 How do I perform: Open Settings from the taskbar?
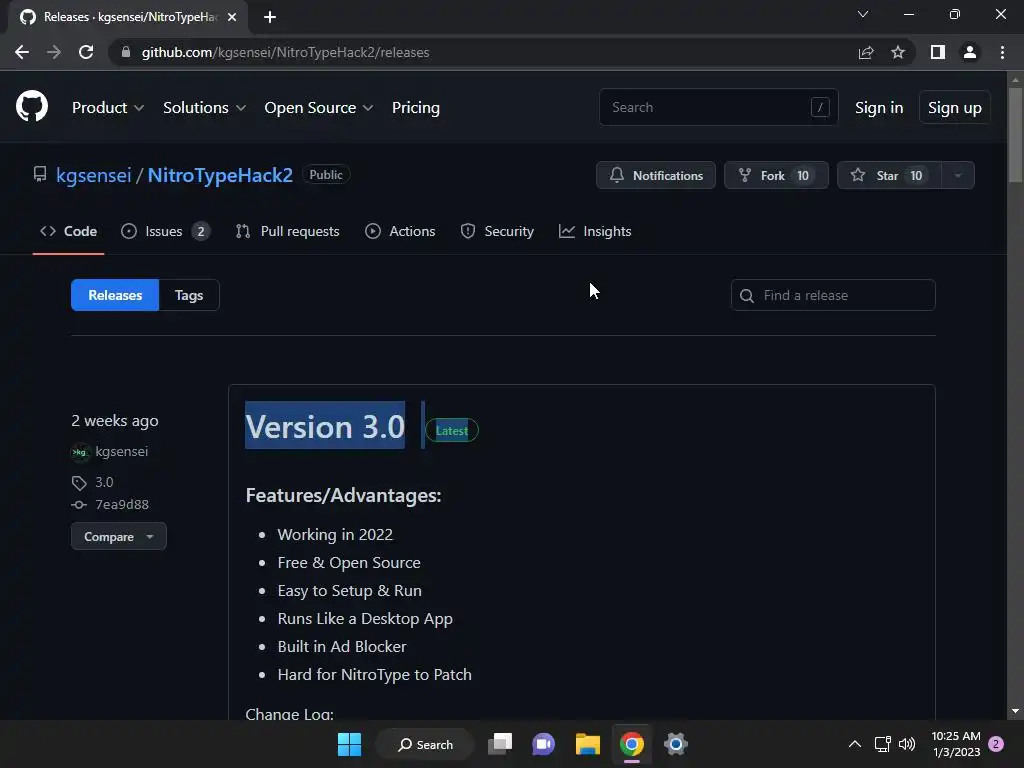coord(676,744)
